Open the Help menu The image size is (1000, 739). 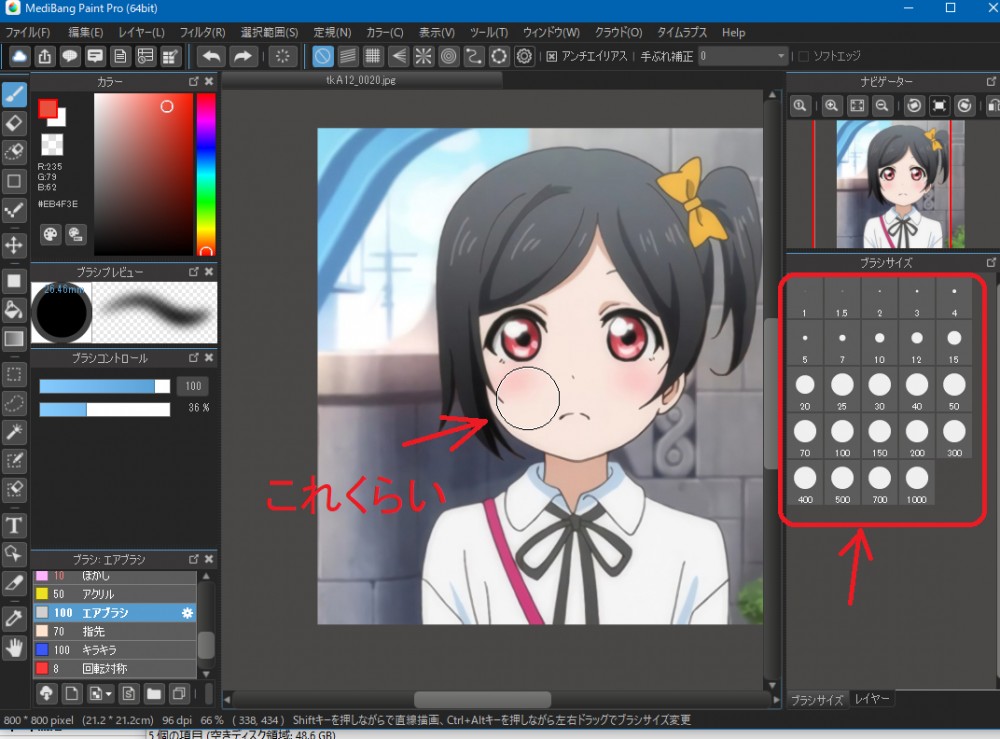click(733, 33)
